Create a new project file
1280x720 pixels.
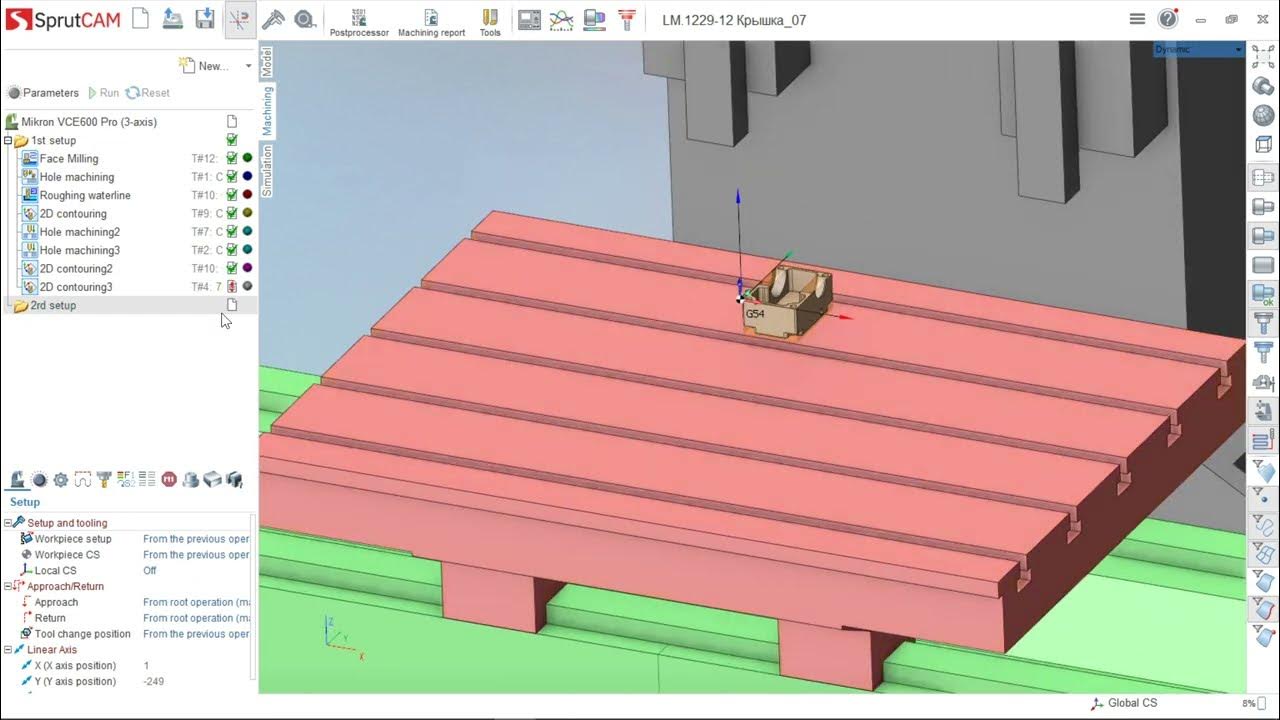(x=140, y=19)
